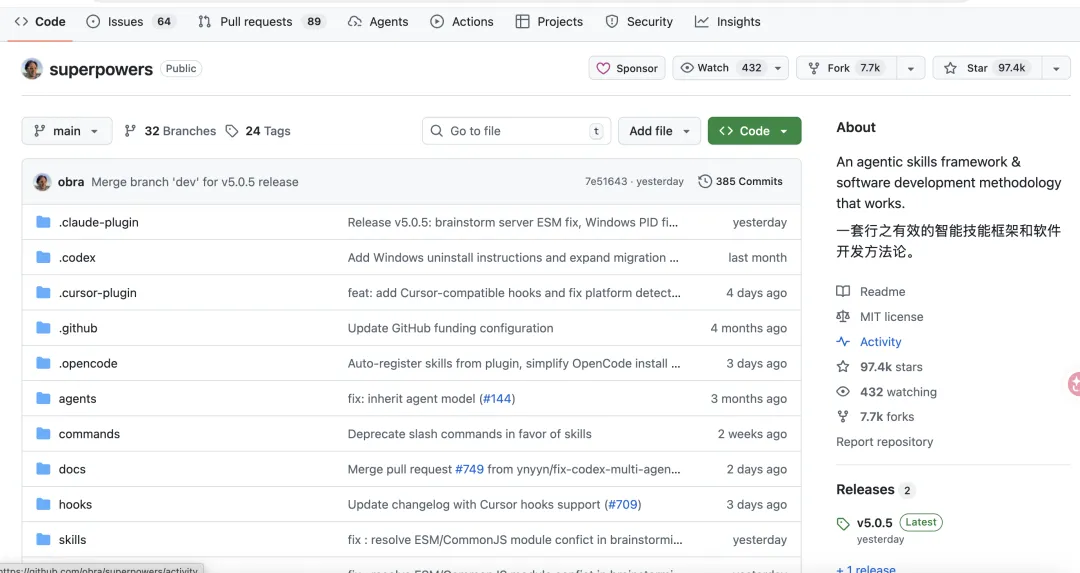Viewport: 1080px width, 573px height.
Task: Open the .claude-plugin folder name
Action: click(98, 222)
